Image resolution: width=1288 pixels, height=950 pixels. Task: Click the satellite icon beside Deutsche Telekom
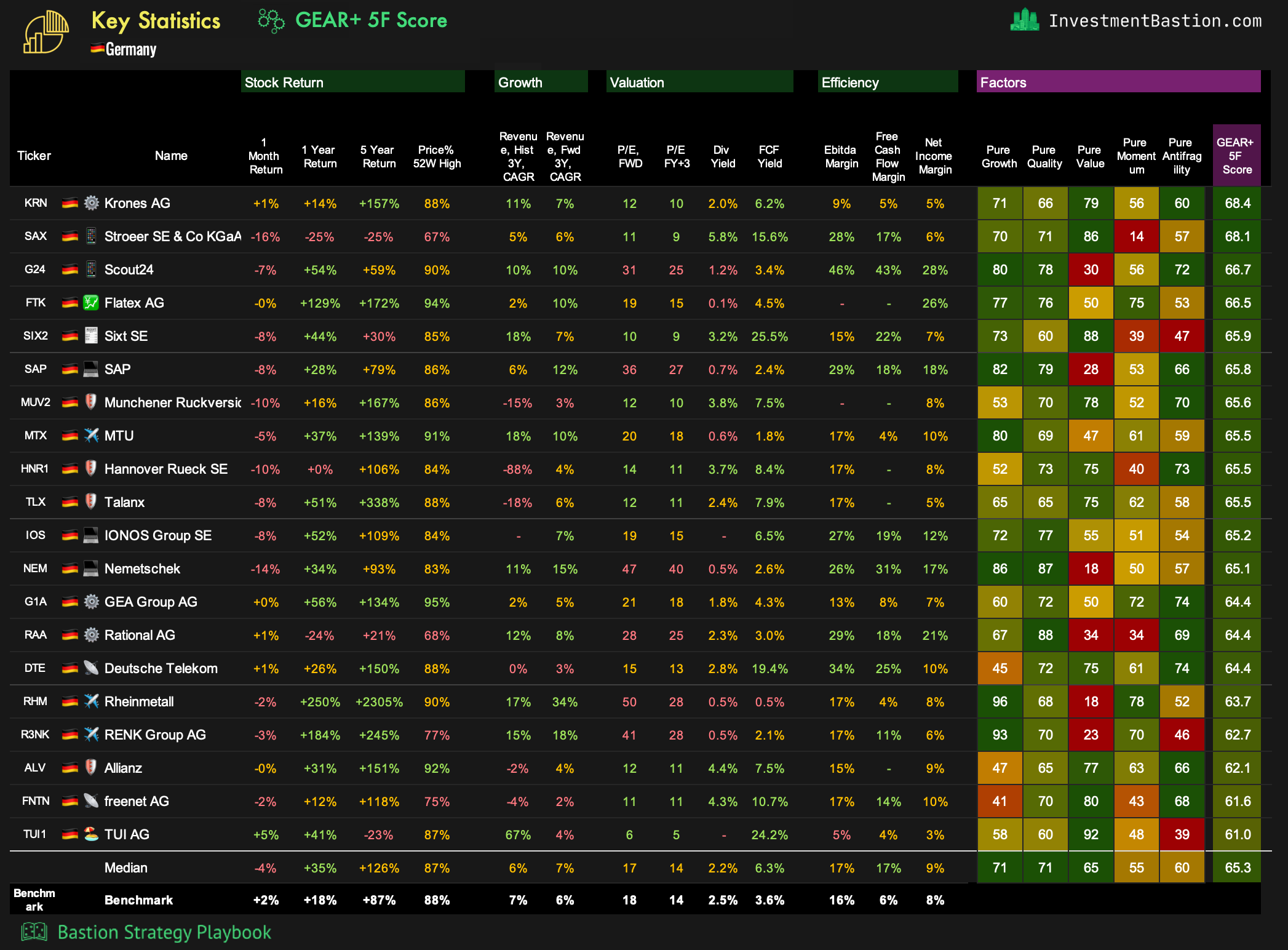point(91,668)
